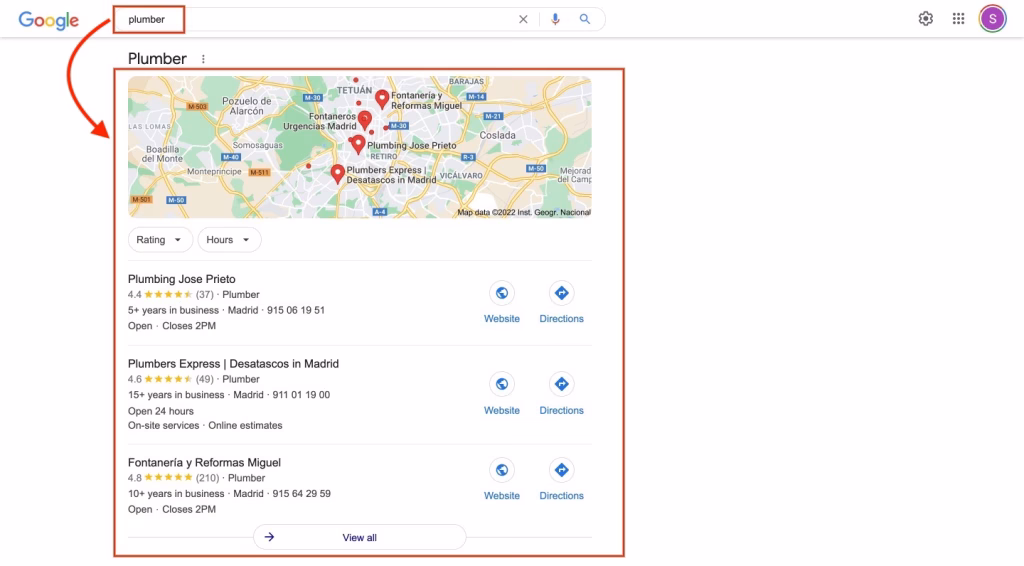Image resolution: width=1024 pixels, height=566 pixels.
Task: Click the phone number 915 64 29 59
Action: click(302, 494)
